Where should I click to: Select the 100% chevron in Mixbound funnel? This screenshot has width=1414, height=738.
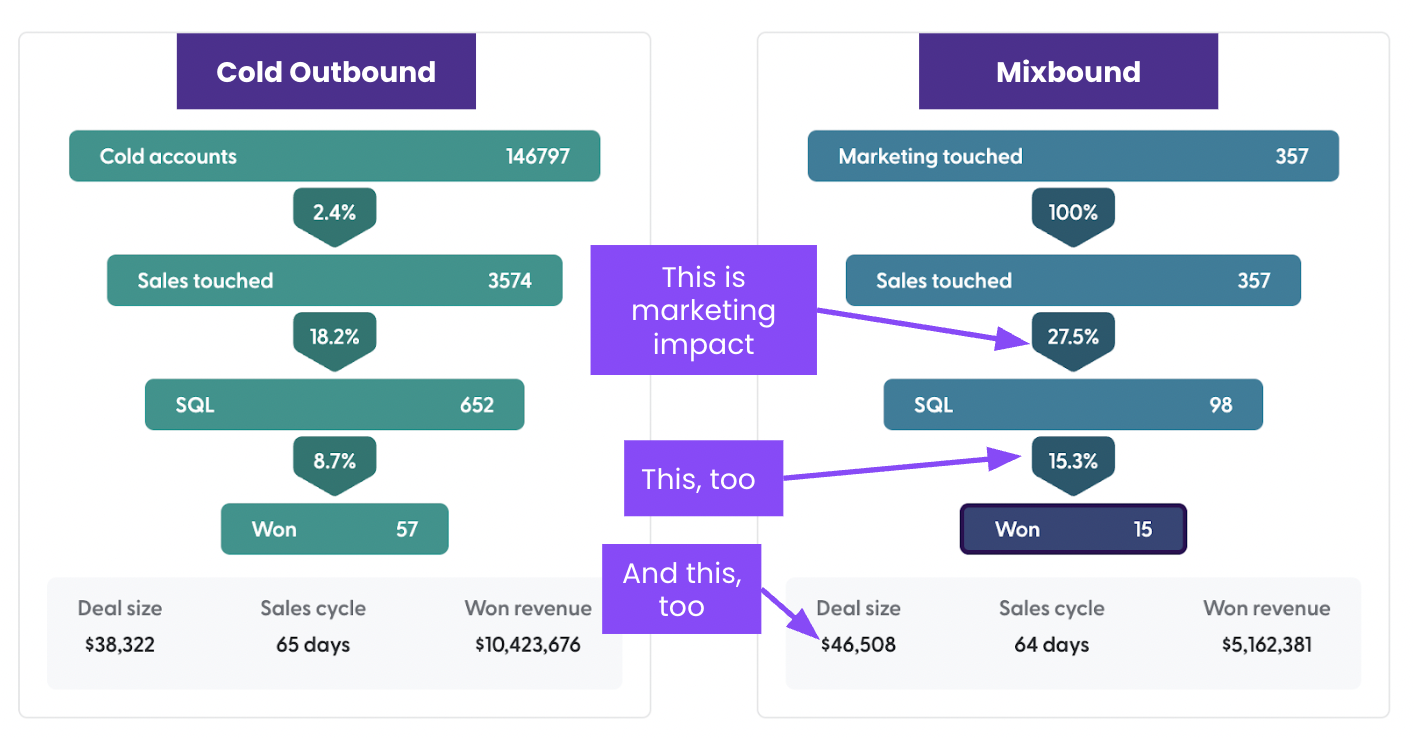point(1073,213)
